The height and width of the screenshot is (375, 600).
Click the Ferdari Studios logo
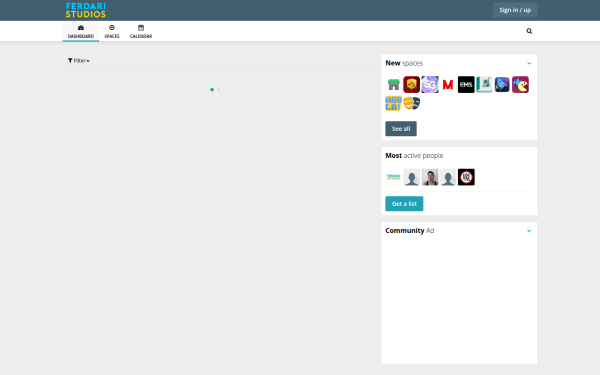(85, 10)
